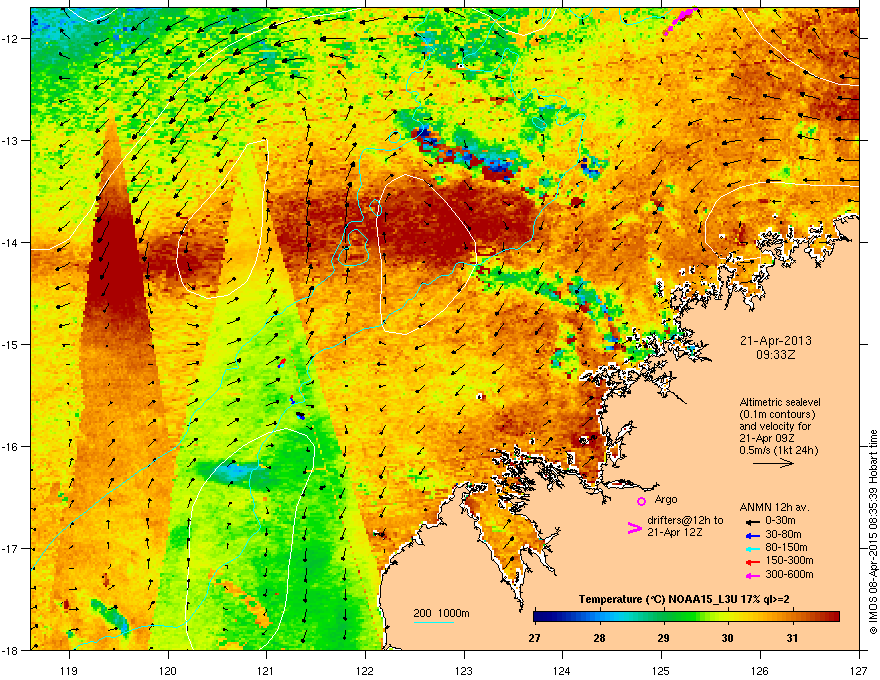Click the '150-300m' depth label
The width and height of the screenshot is (880, 680).
tap(789, 560)
